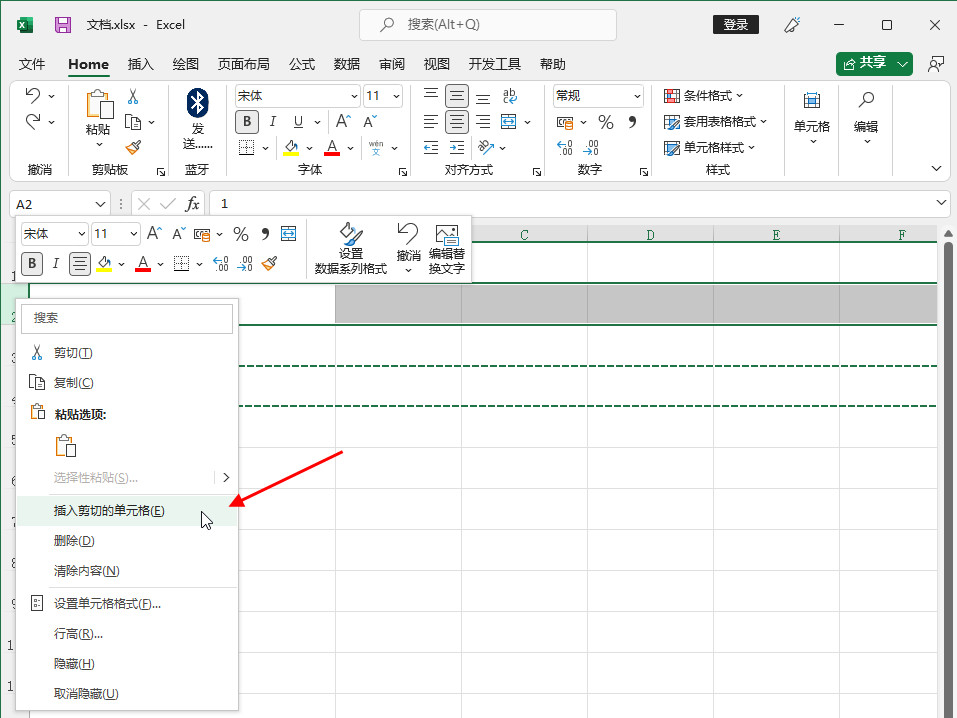Expand the 粘贴 dropdown arrow

99,145
